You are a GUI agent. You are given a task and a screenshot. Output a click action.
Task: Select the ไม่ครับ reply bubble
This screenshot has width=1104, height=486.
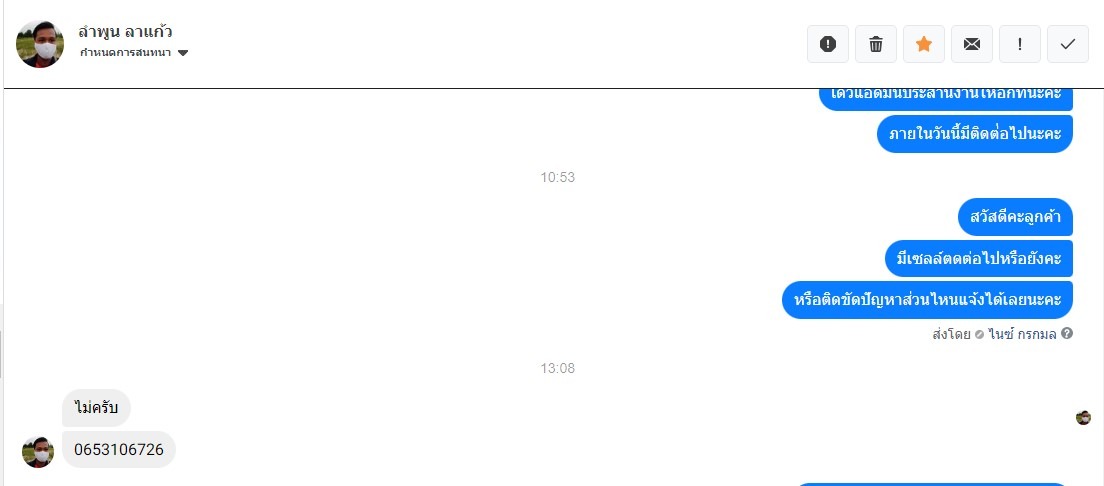point(96,408)
